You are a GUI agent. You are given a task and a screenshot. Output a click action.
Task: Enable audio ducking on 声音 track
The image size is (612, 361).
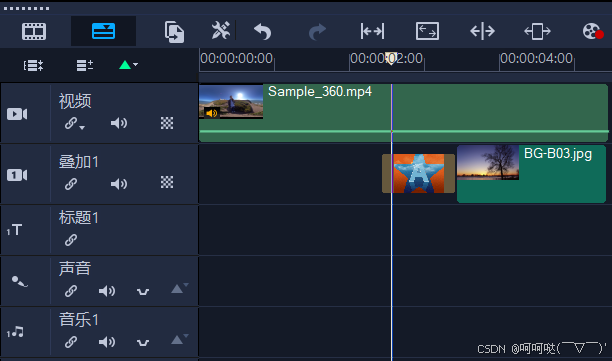point(143,292)
